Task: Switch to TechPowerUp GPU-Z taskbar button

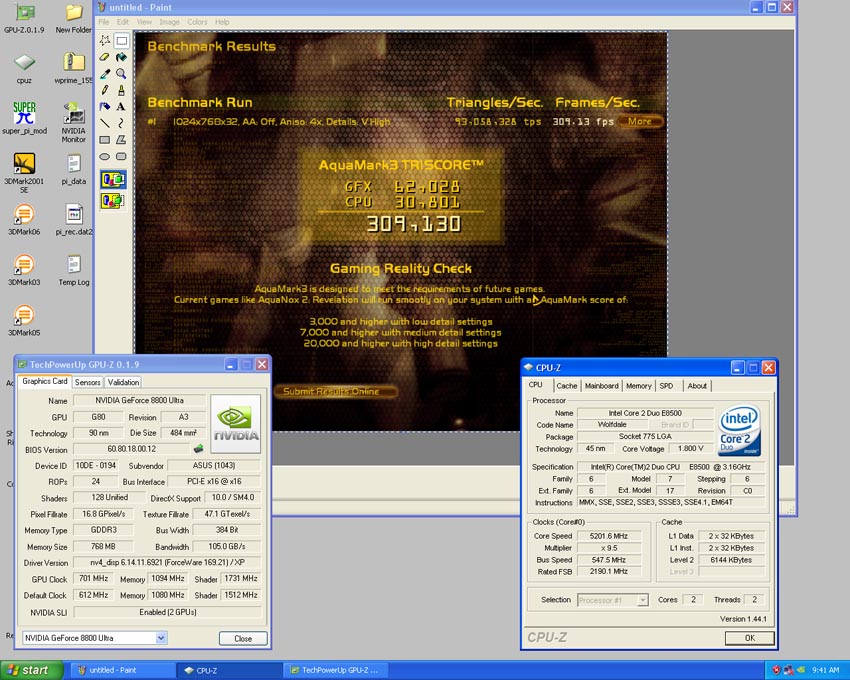Action: pos(336,670)
